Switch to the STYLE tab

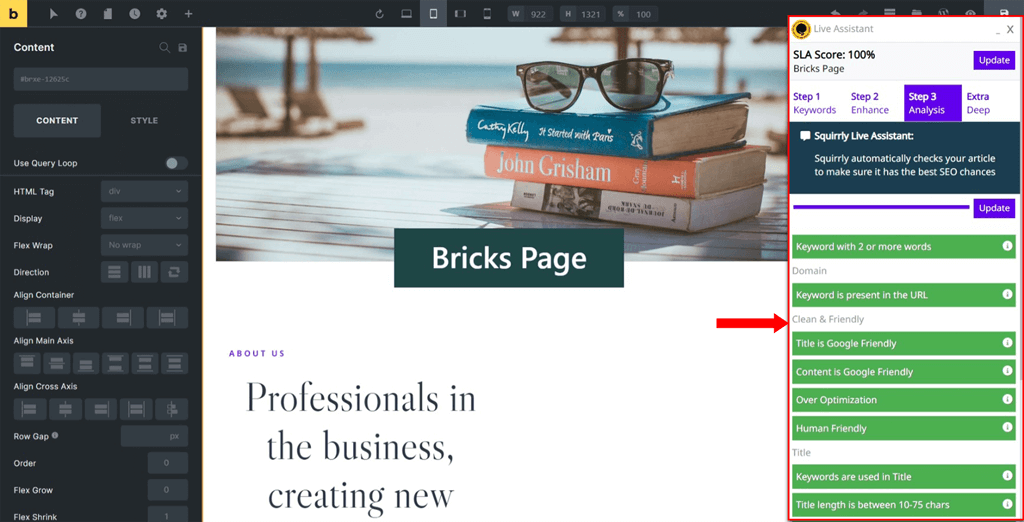144,120
